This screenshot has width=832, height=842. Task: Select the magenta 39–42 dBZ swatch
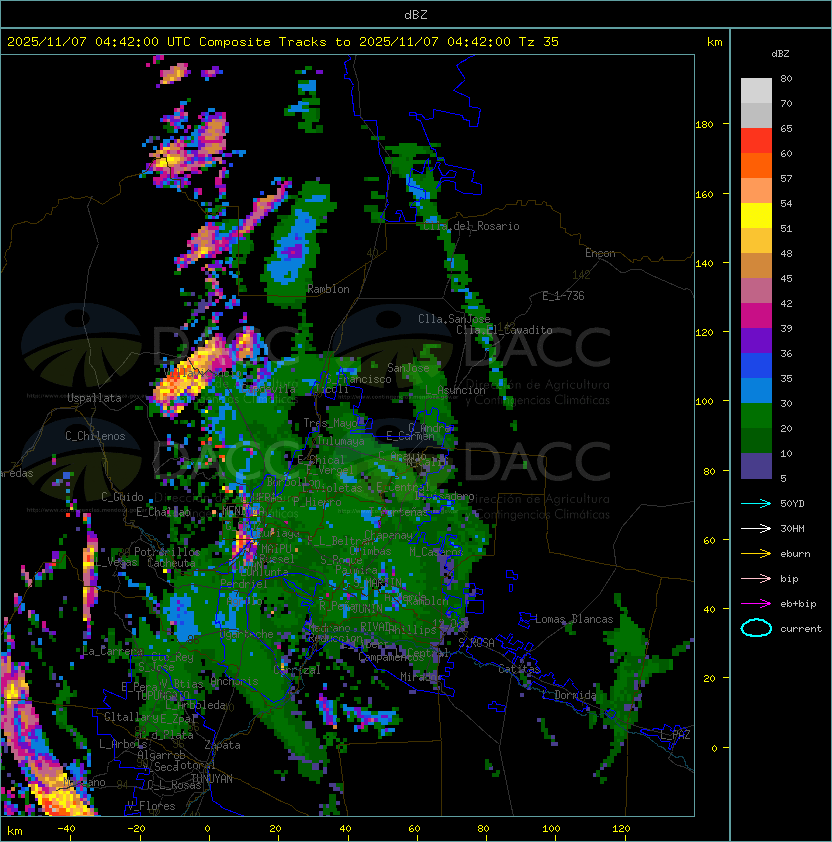756,315
